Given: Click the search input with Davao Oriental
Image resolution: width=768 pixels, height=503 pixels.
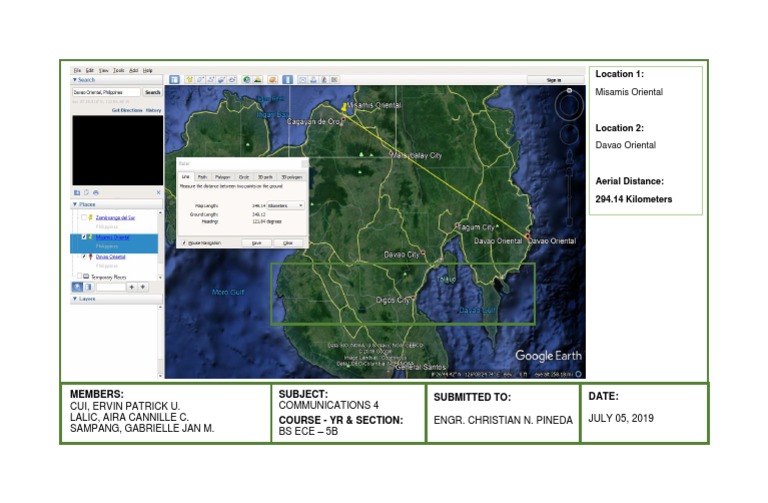Looking at the screenshot, I should 105,92.
